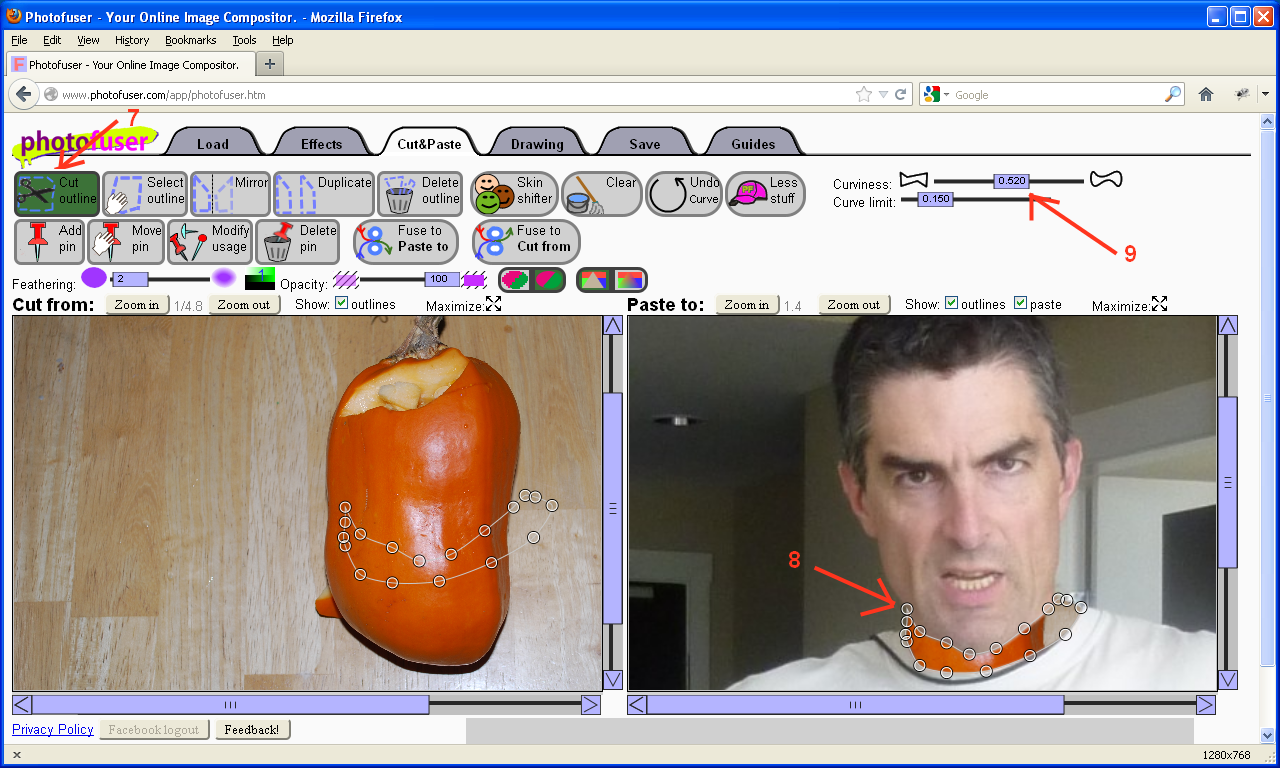This screenshot has width=1280, height=768.
Task: Click the black-green feathering preview icon
Action: click(x=260, y=279)
